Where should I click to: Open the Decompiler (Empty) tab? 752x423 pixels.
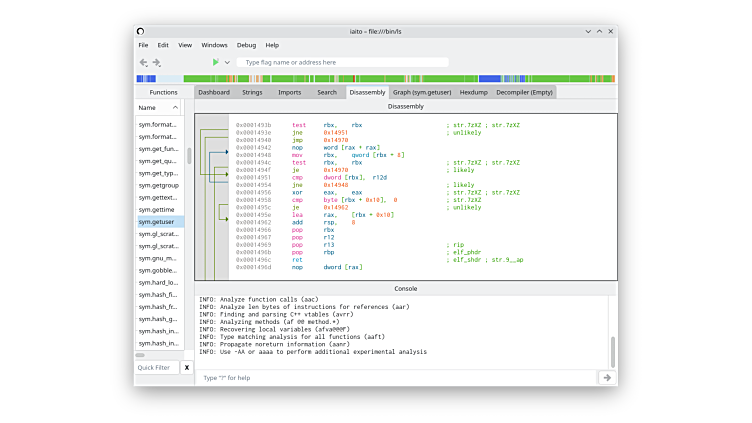tap(525, 92)
